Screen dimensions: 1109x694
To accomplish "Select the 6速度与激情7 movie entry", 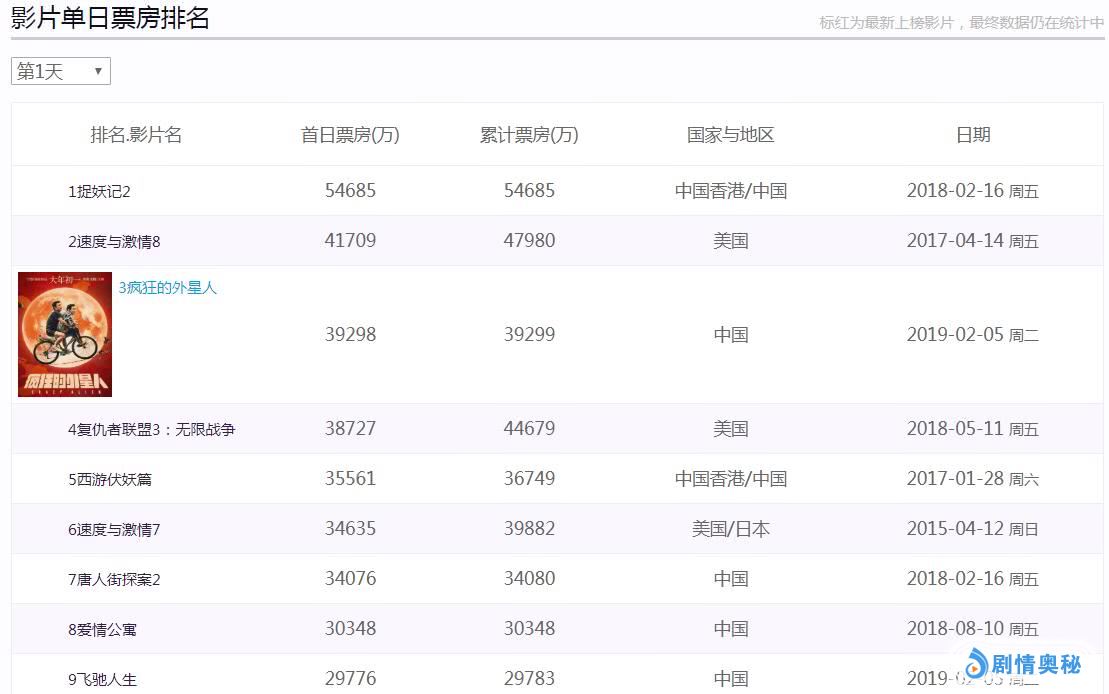I will point(114,530).
